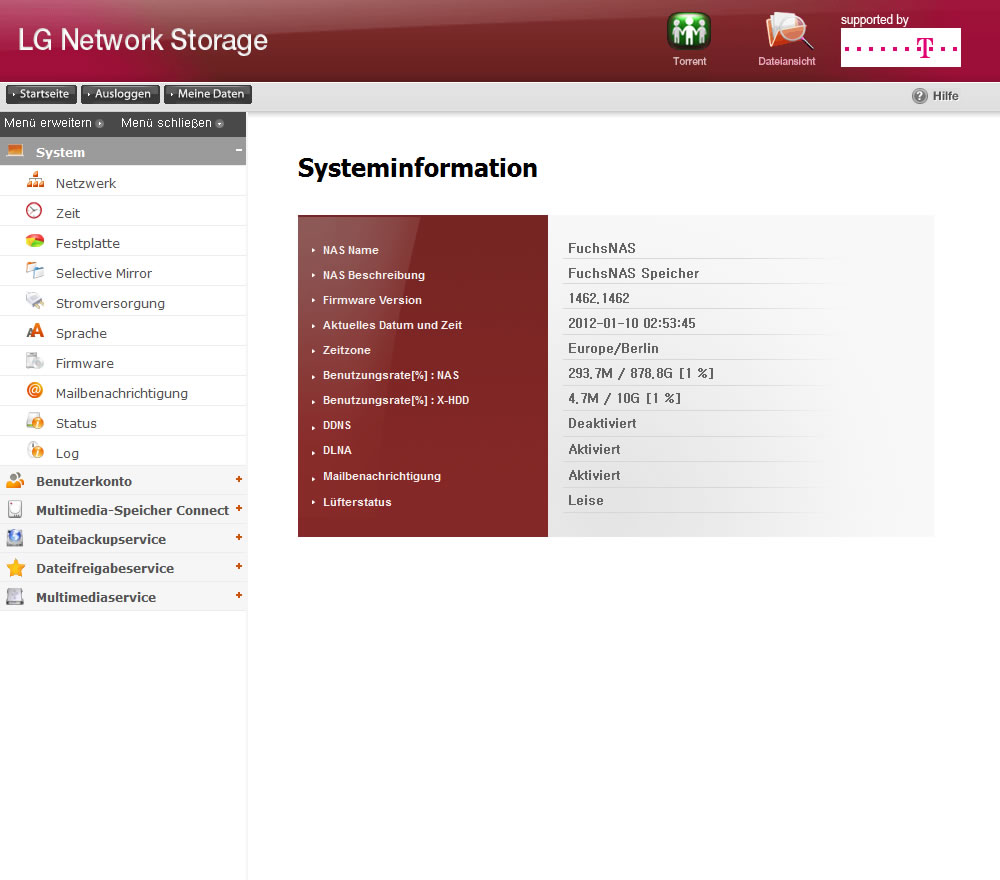The height and width of the screenshot is (880, 1000).
Task: Open the Log entry in sidebar
Action: point(67,453)
